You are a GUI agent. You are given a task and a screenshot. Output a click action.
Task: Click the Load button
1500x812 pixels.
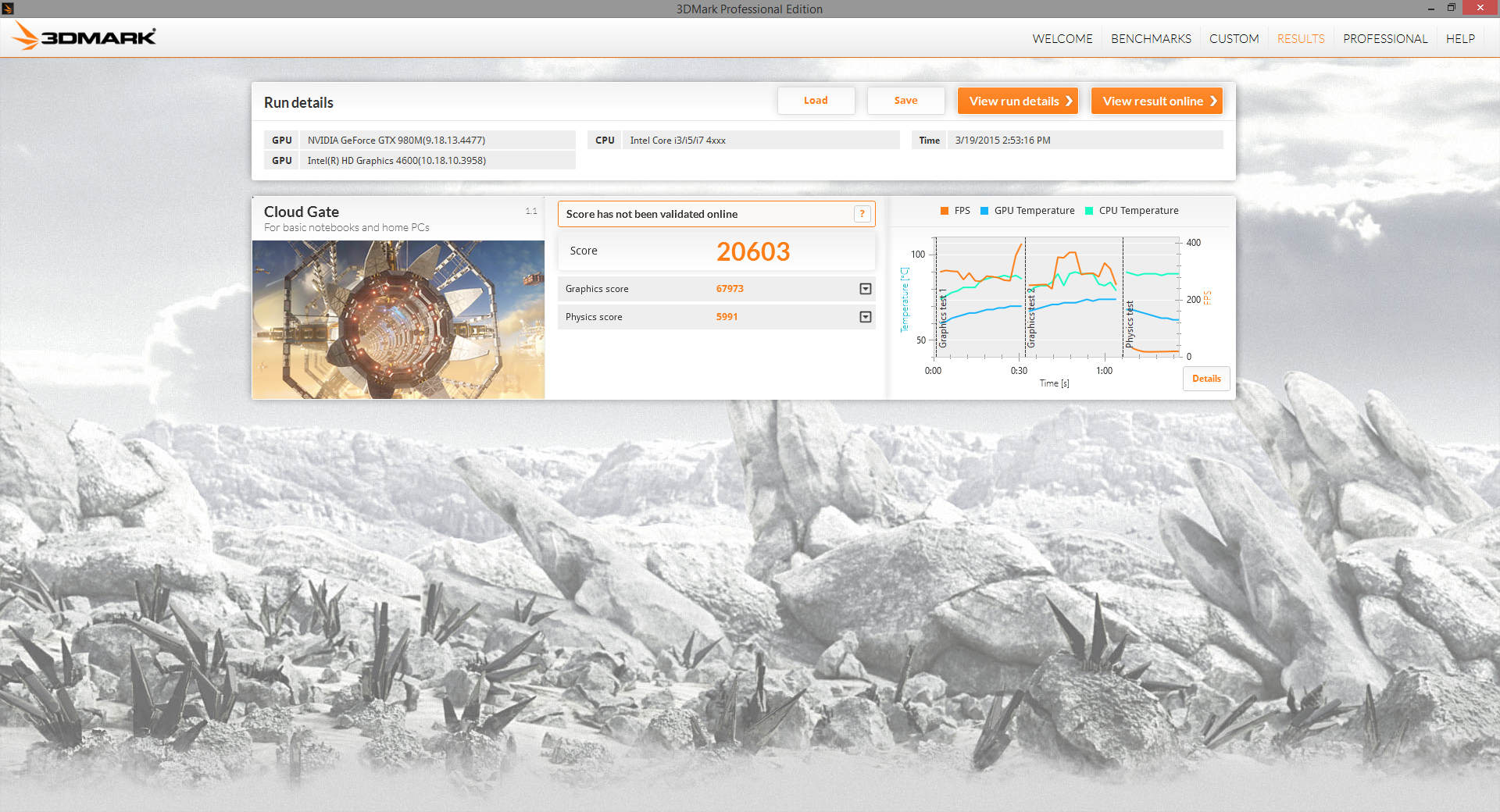[x=816, y=101]
